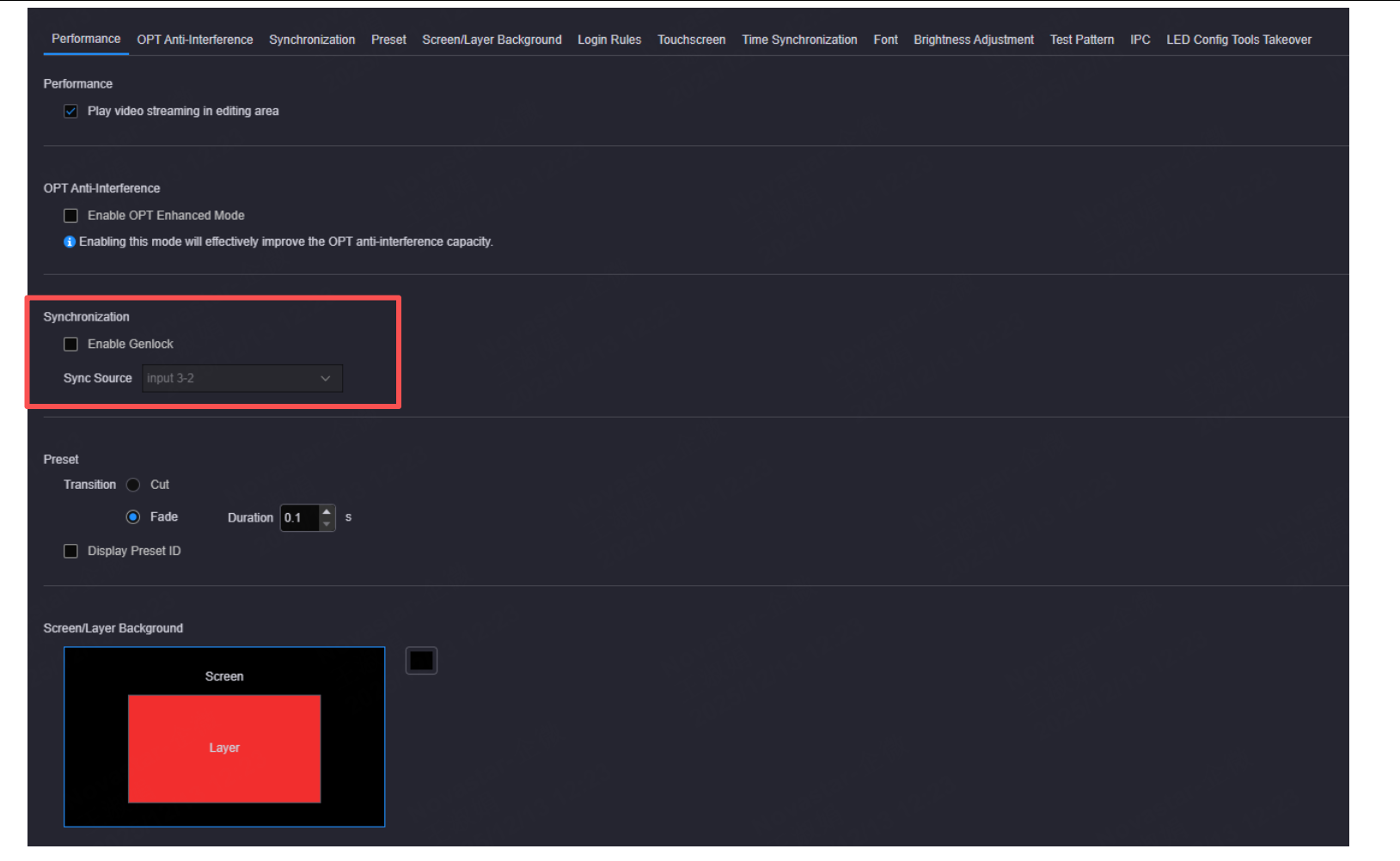Enable OPT Enhanced Mode checkbox

point(70,216)
